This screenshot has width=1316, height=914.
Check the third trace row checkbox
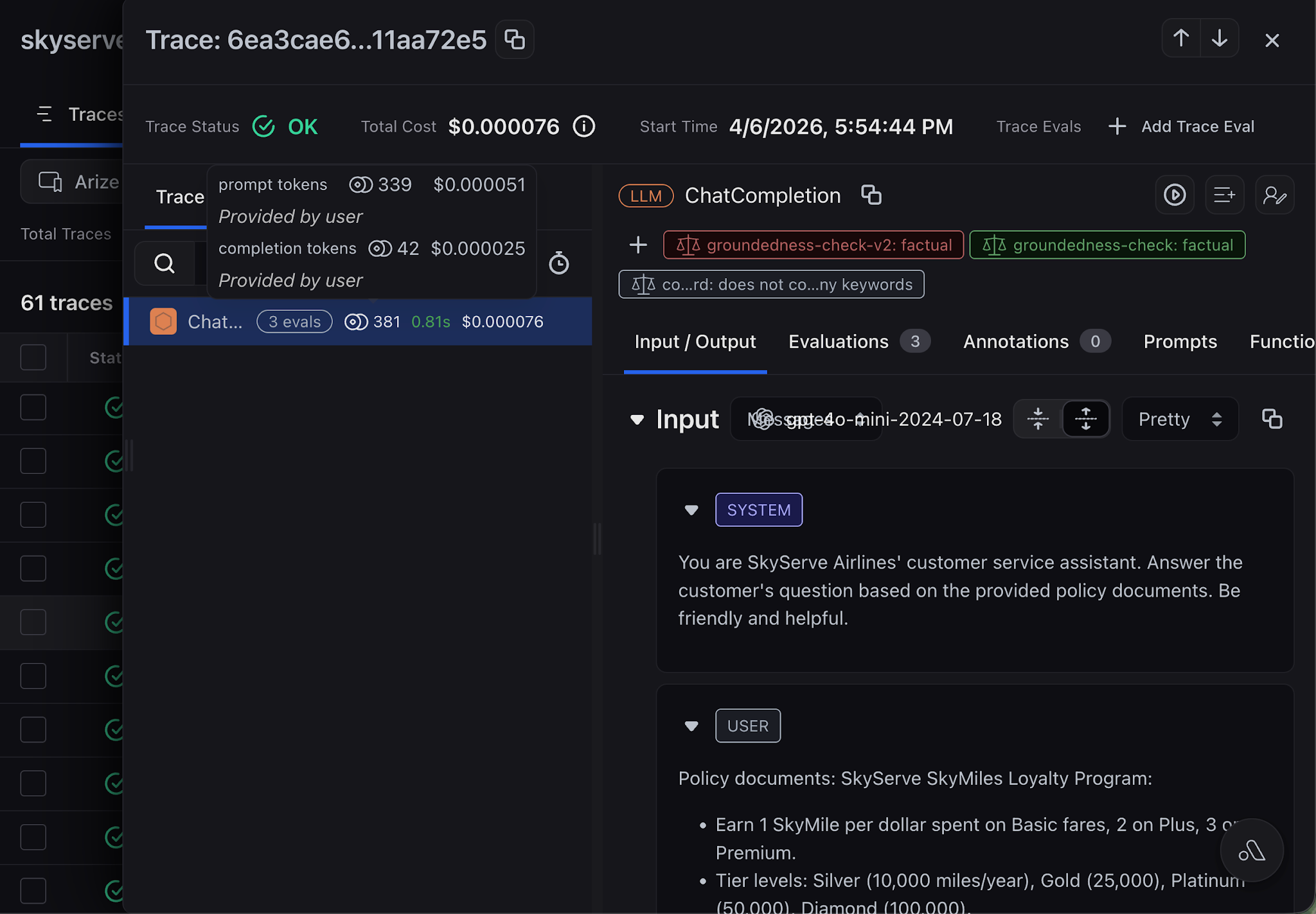coord(33,514)
